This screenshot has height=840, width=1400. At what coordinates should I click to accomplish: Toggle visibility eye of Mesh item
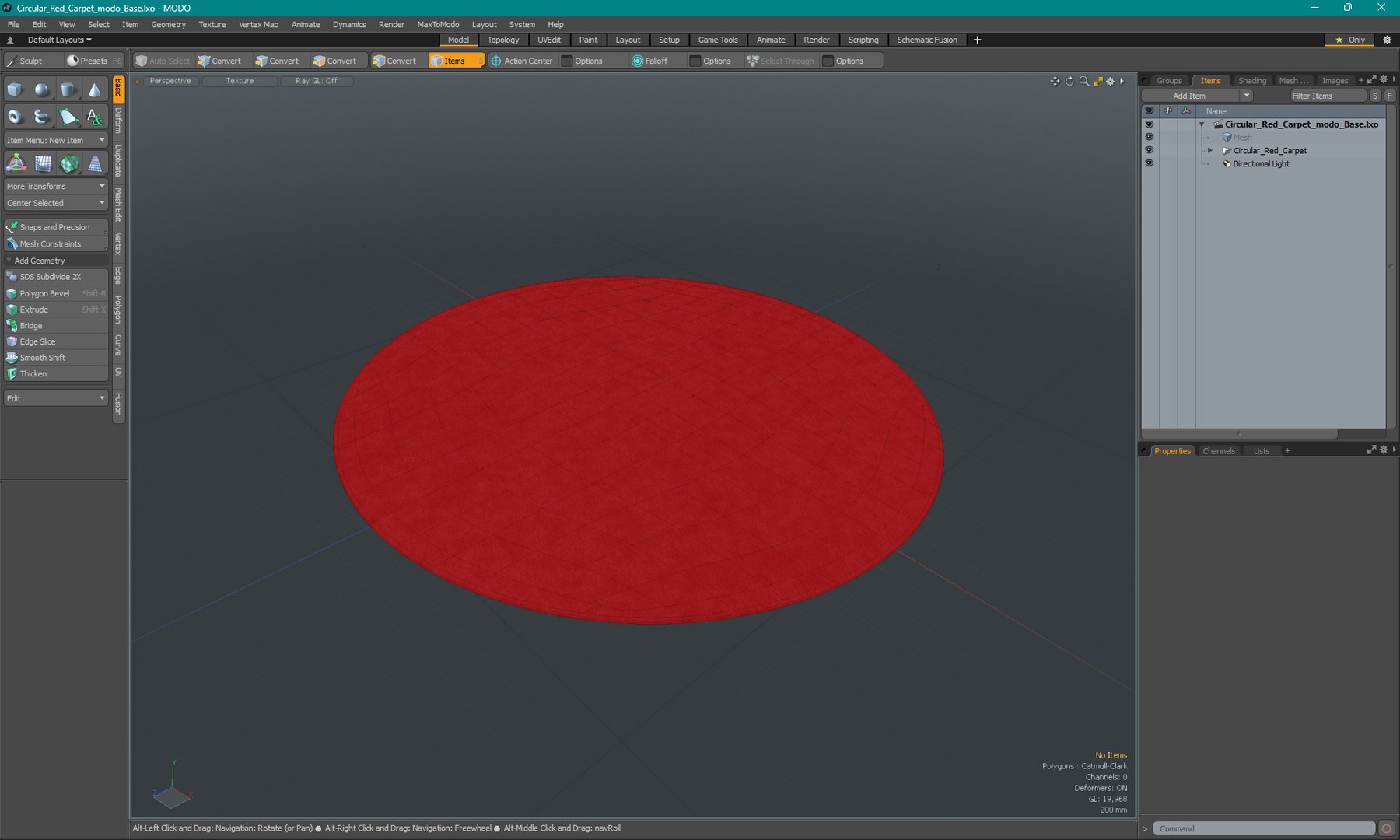click(1149, 137)
